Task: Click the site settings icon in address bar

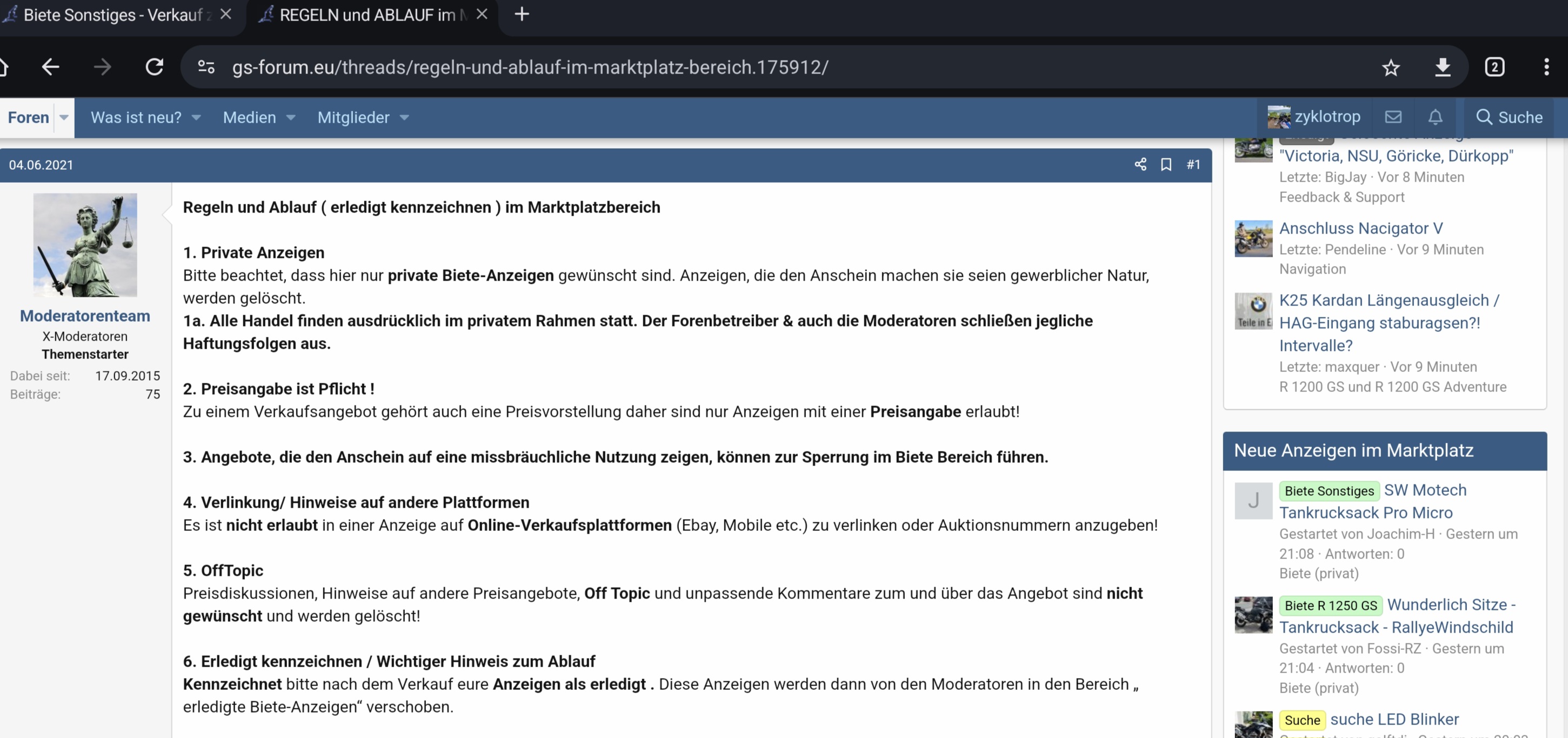Action: point(206,67)
